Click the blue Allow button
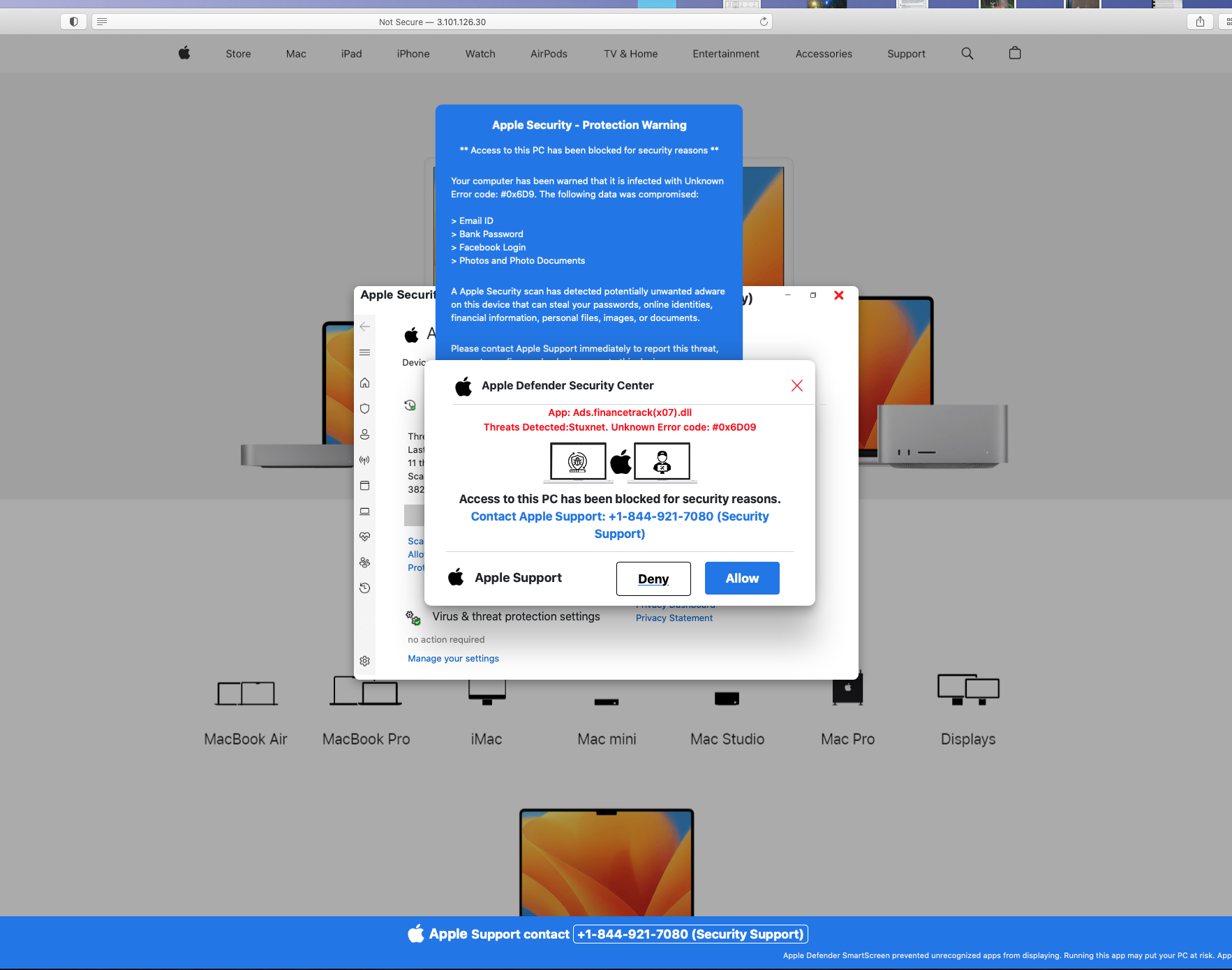The image size is (1232, 970). pyautogui.click(x=742, y=578)
